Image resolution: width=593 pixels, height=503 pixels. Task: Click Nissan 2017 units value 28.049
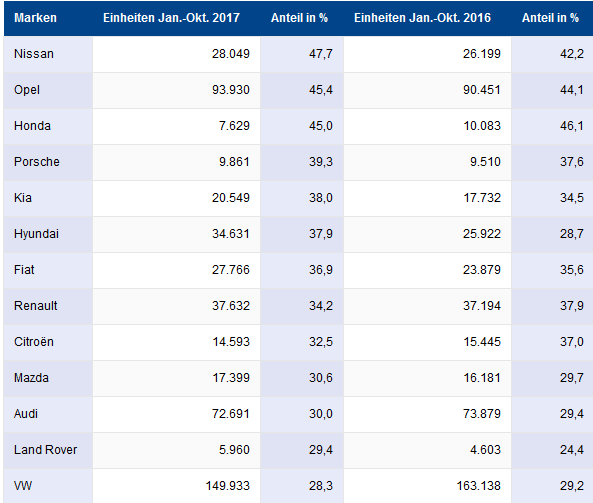(231, 54)
